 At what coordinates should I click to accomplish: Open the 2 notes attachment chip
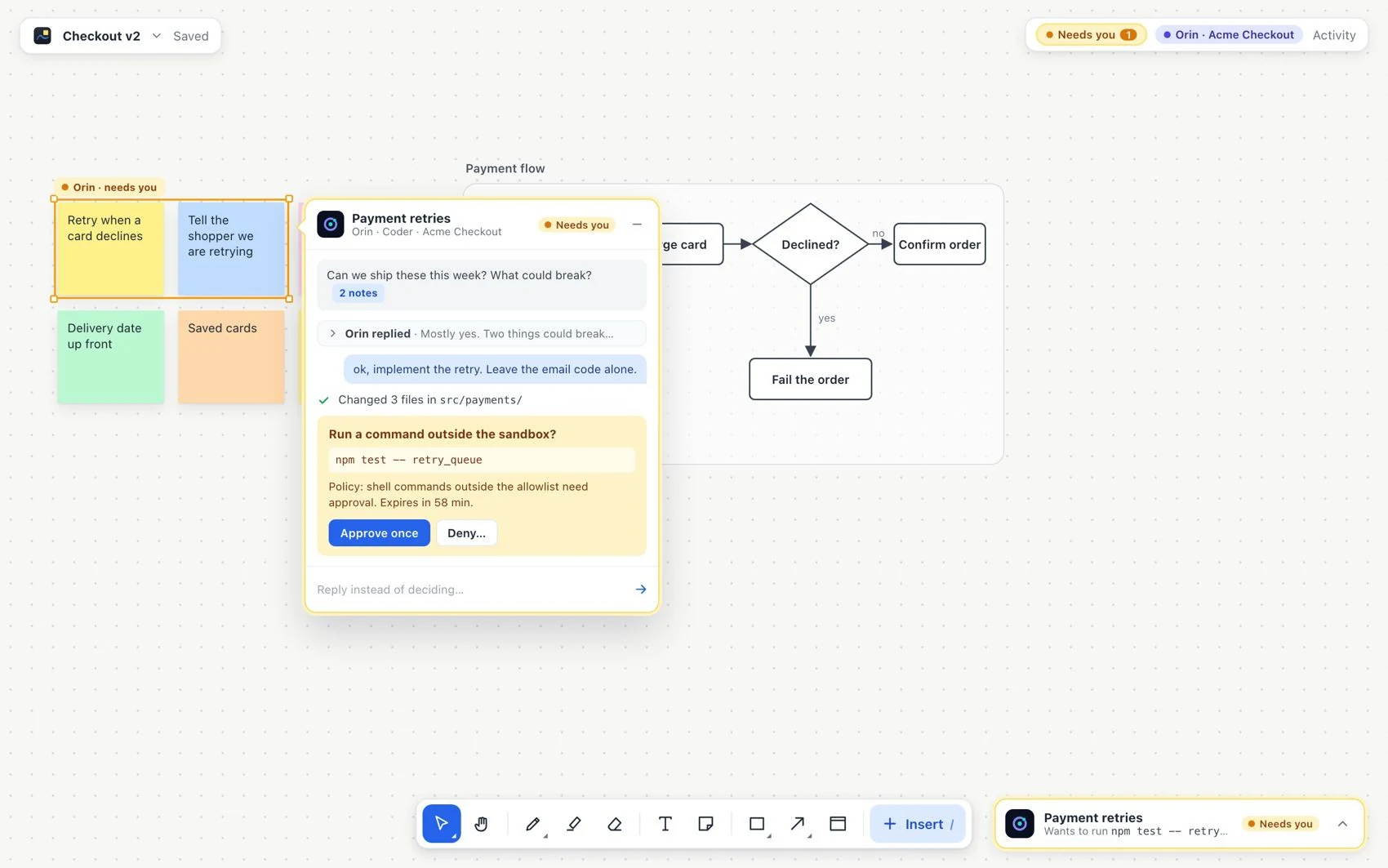(358, 293)
